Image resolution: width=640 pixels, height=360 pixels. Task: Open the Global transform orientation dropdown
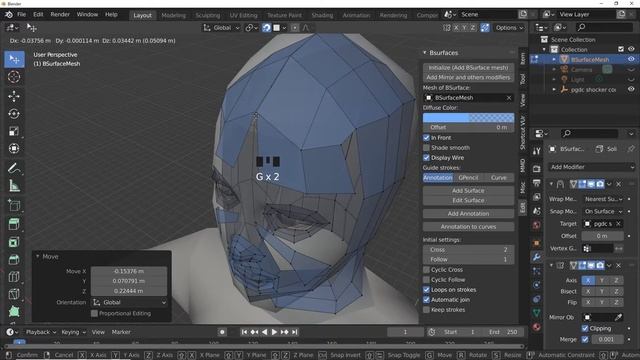click(222, 28)
